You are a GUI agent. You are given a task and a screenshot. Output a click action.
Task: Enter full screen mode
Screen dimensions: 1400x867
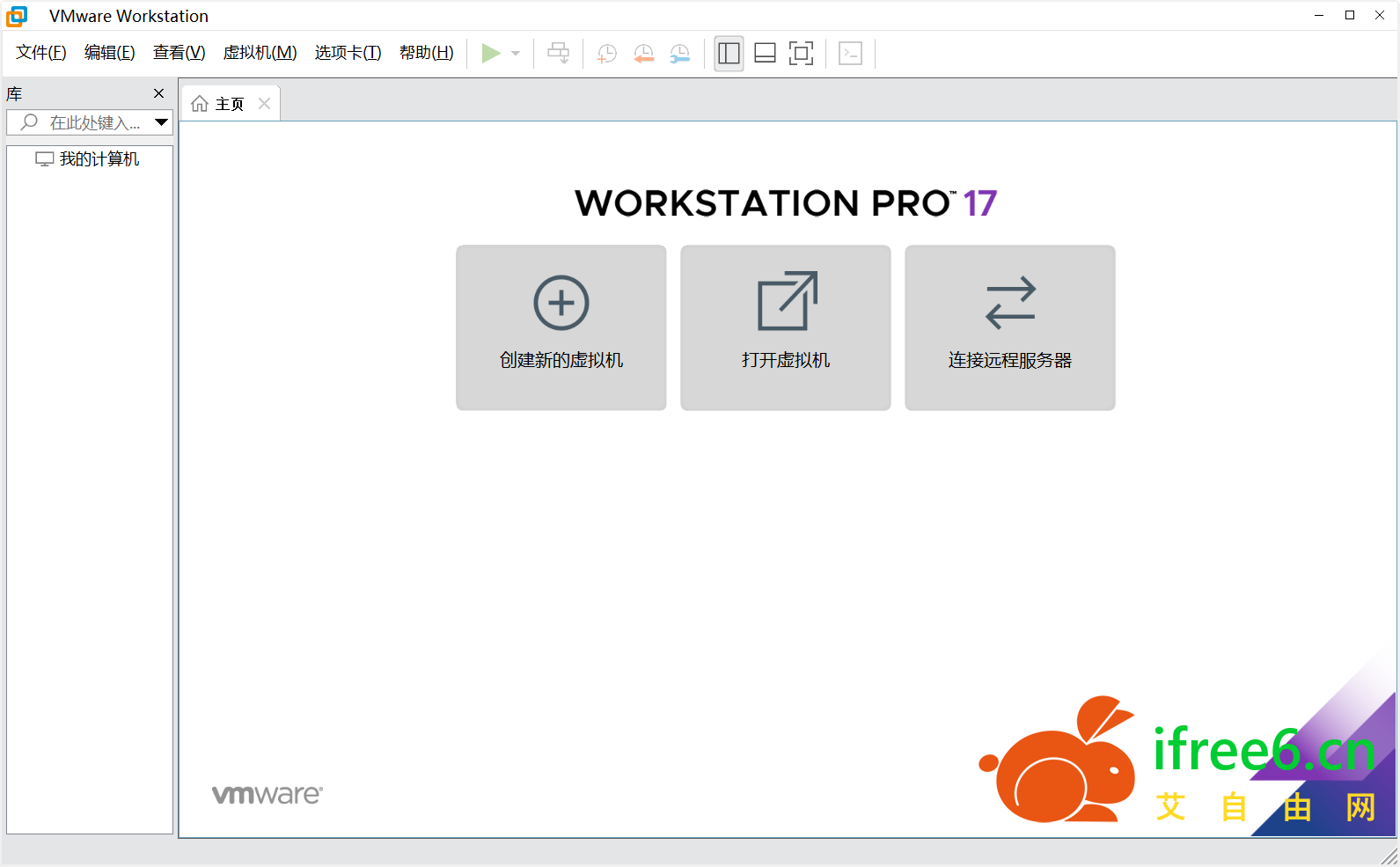click(801, 54)
